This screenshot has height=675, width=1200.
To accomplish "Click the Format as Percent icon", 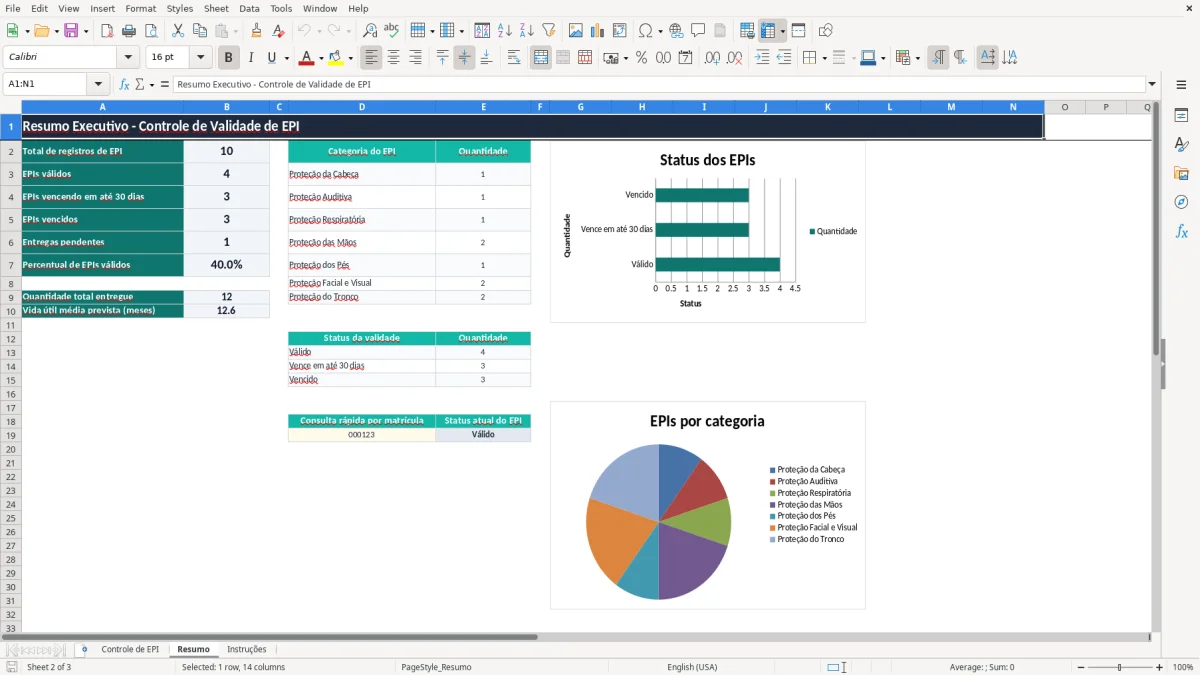I will (642, 58).
